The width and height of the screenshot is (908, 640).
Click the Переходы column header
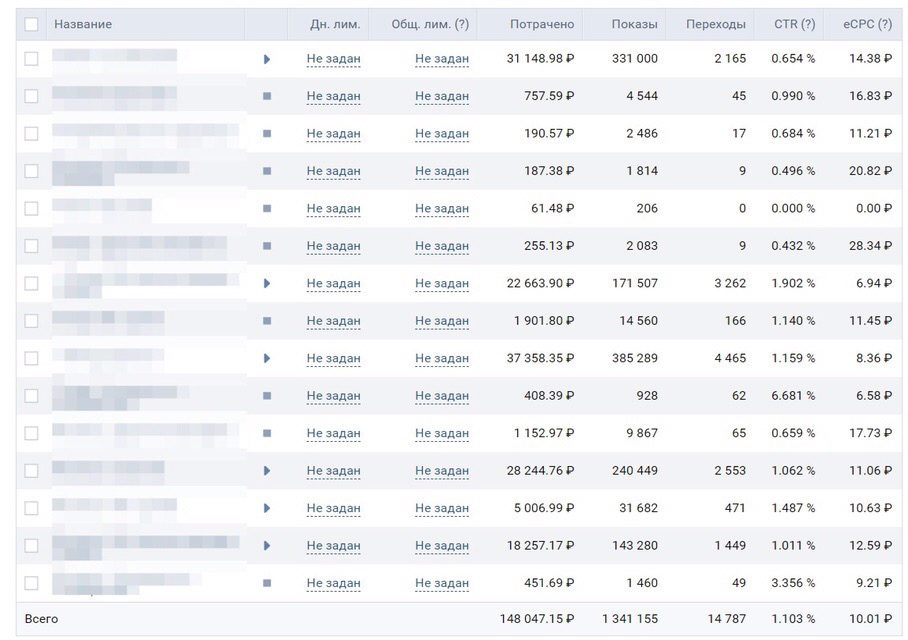pyautogui.click(x=715, y=24)
